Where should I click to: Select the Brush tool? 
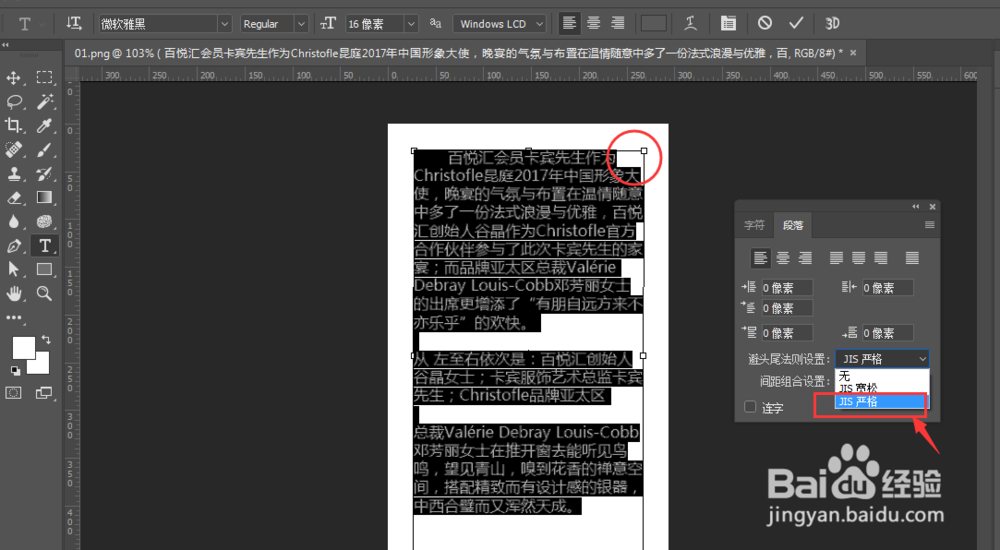point(44,150)
